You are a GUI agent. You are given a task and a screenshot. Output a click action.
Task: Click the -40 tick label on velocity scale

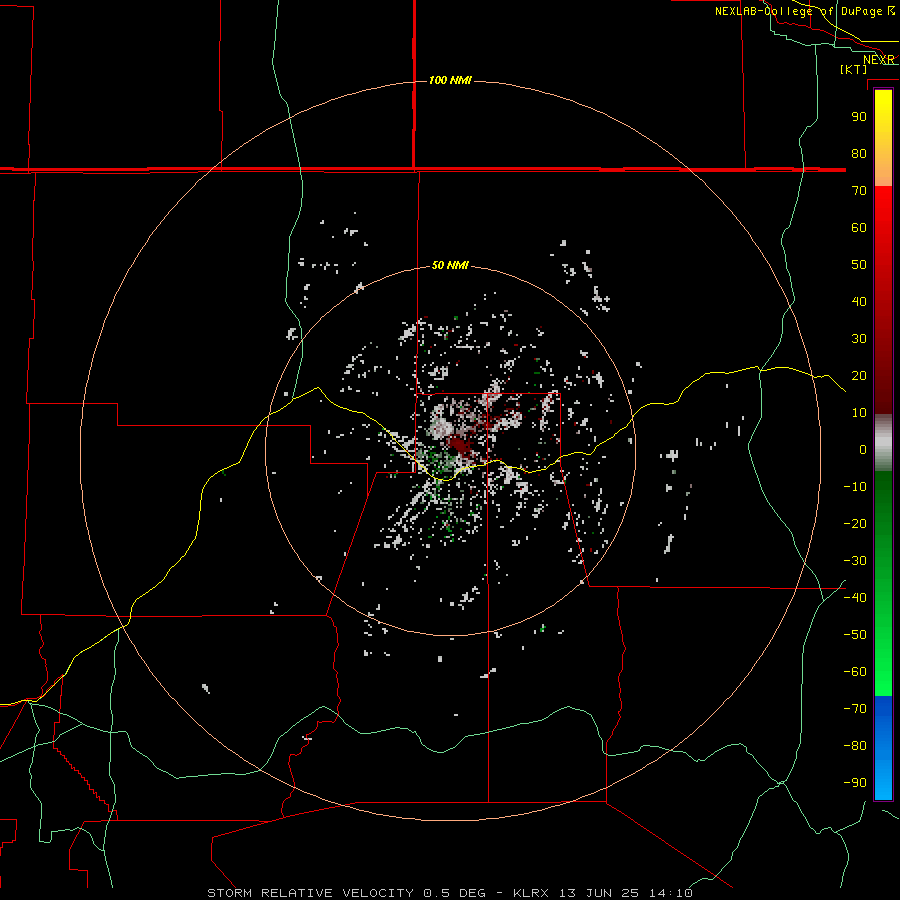pyautogui.click(x=855, y=598)
